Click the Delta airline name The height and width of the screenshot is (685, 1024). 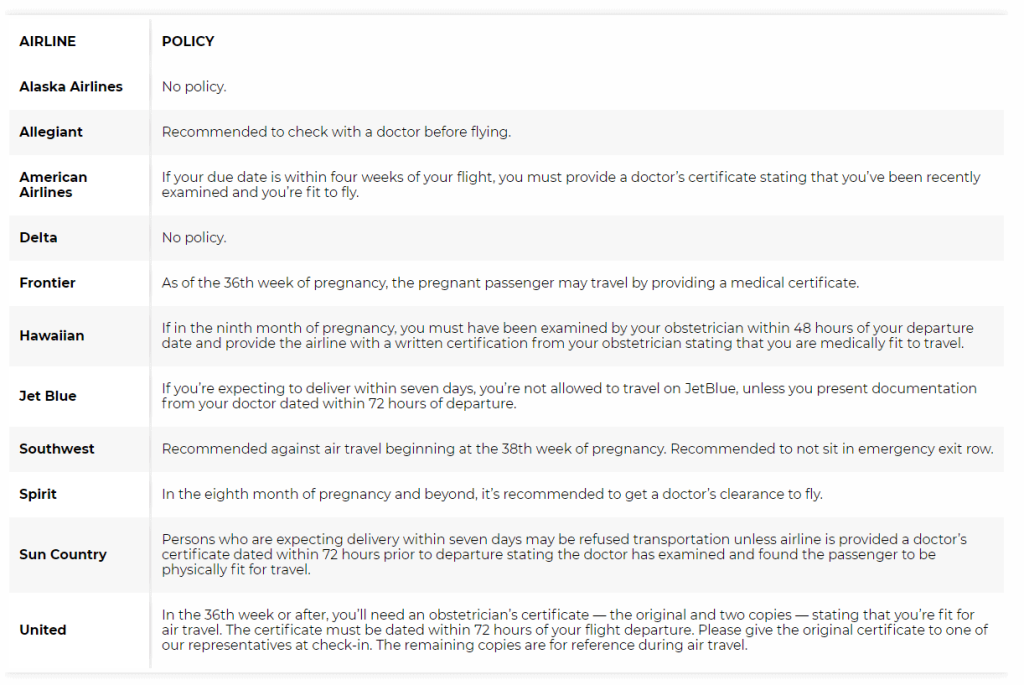(x=38, y=238)
